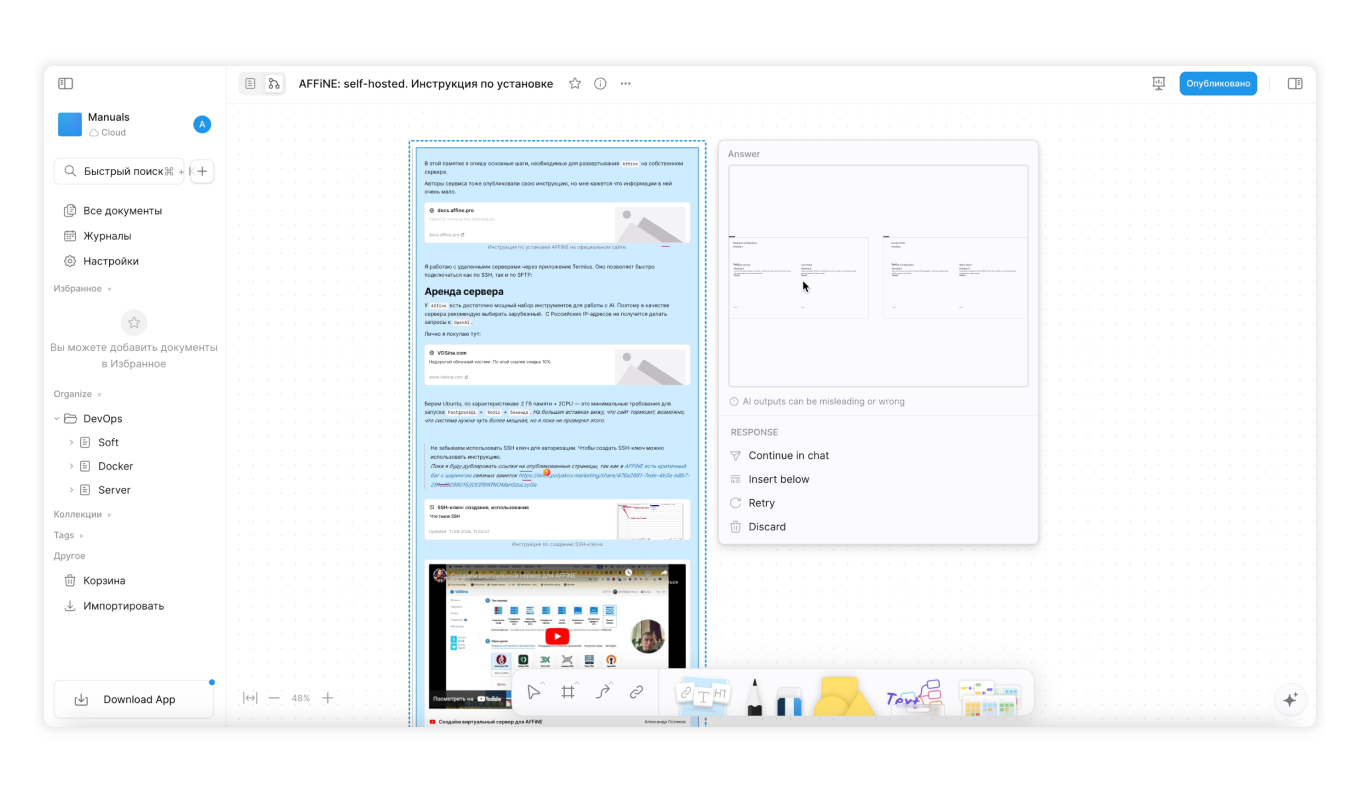
Task: Click the Download App button
Action: coord(134,700)
